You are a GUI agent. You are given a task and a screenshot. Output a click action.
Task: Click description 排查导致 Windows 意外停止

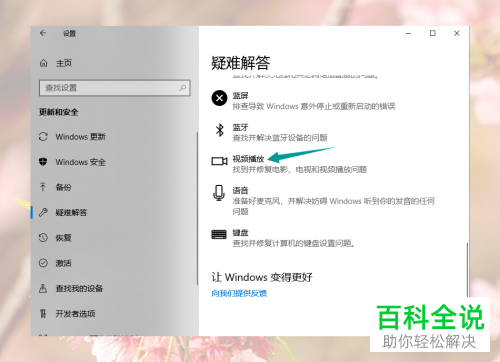pos(314,106)
